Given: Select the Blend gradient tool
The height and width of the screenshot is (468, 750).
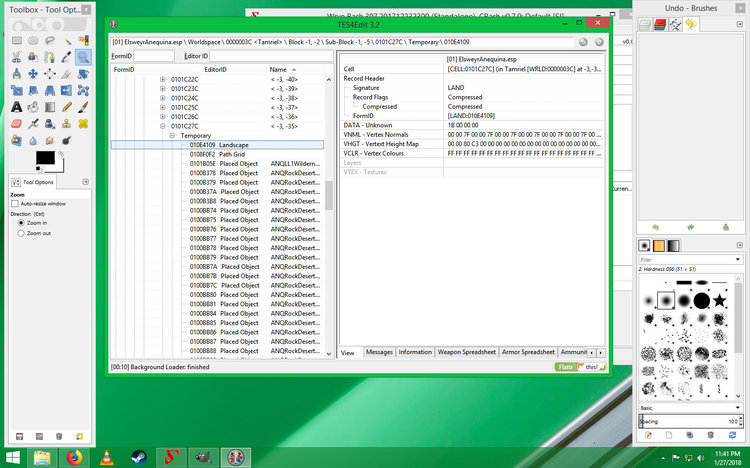Looking at the screenshot, I should coord(50,107).
